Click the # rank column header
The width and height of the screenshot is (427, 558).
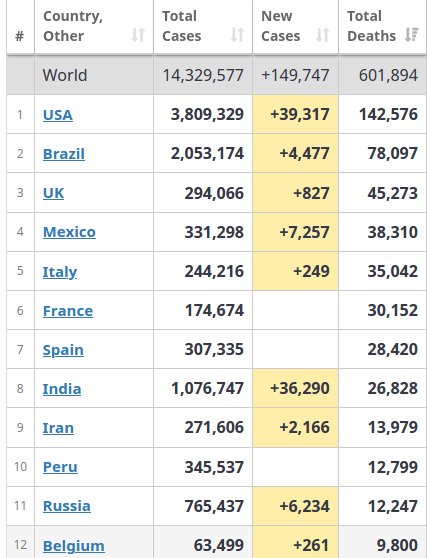pos(20,36)
